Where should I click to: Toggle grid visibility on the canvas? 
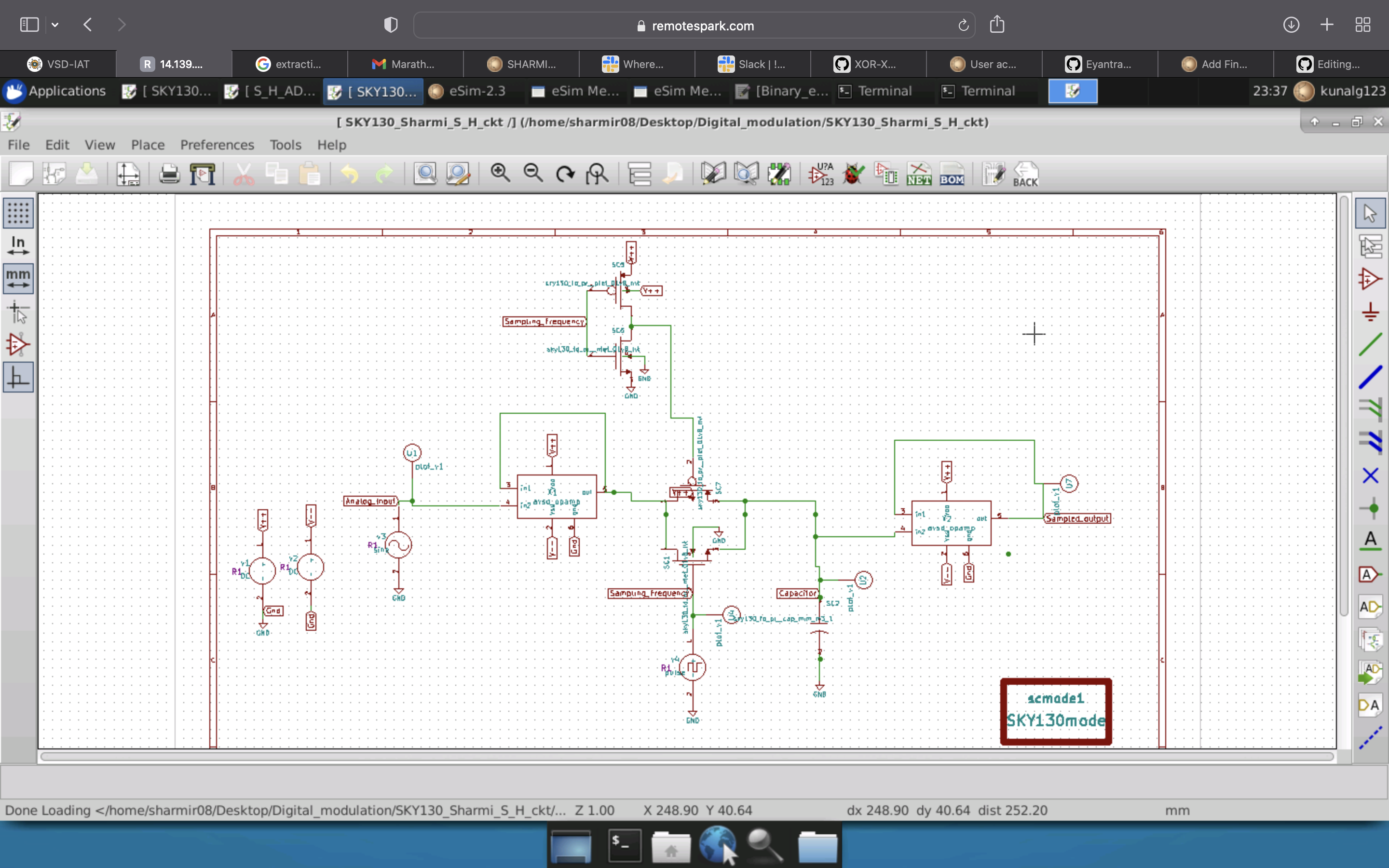pyautogui.click(x=19, y=213)
